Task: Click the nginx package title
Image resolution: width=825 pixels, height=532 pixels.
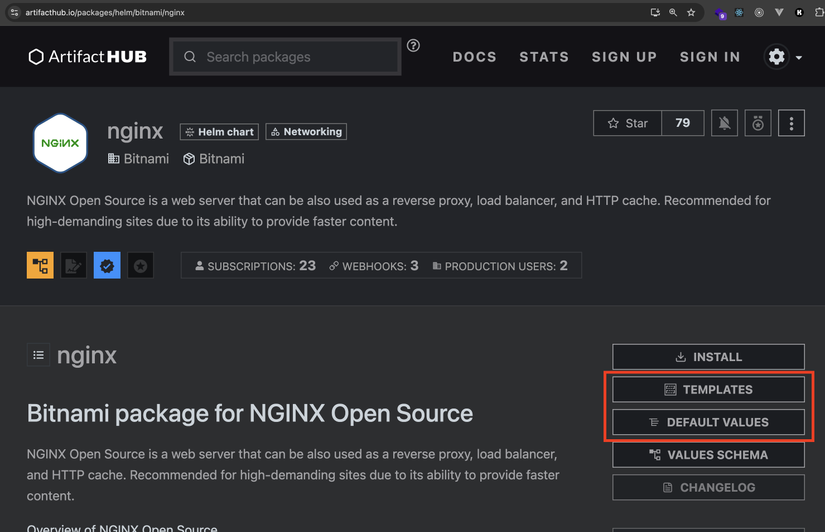Action: pyautogui.click(x=135, y=132)
